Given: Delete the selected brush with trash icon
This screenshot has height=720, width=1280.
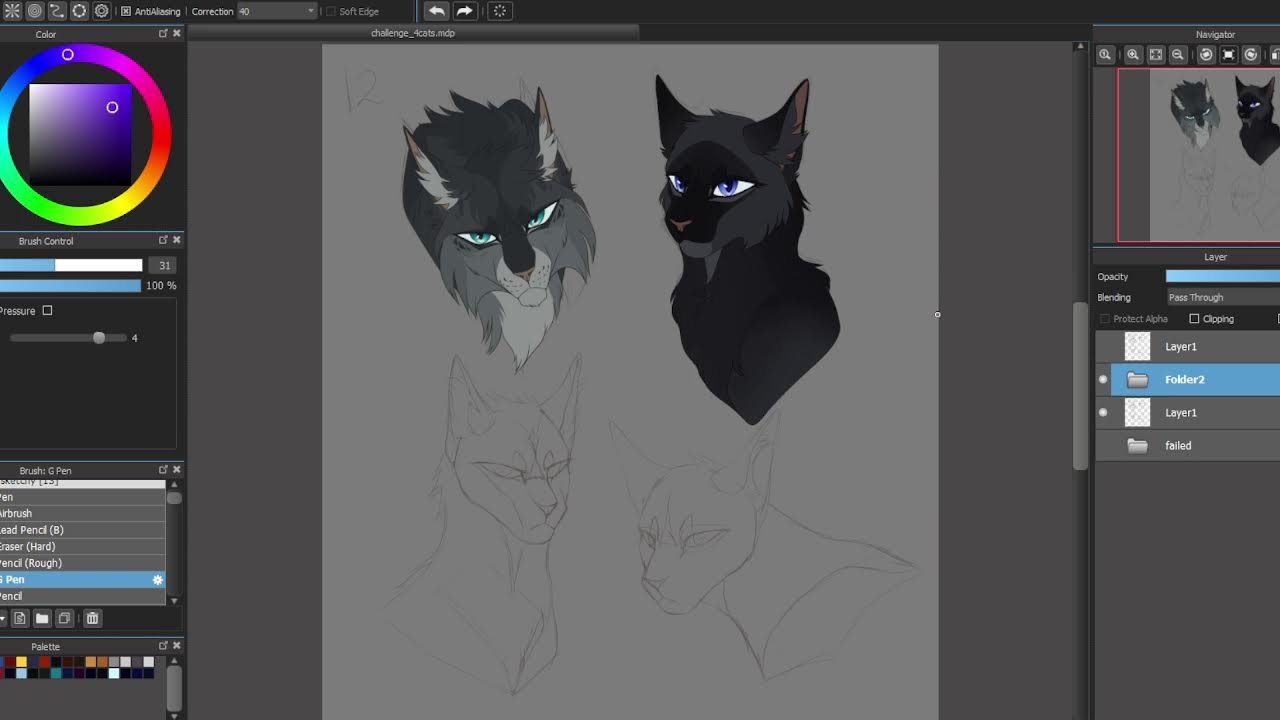Looking at the screenshot, I should click(92, 619).
